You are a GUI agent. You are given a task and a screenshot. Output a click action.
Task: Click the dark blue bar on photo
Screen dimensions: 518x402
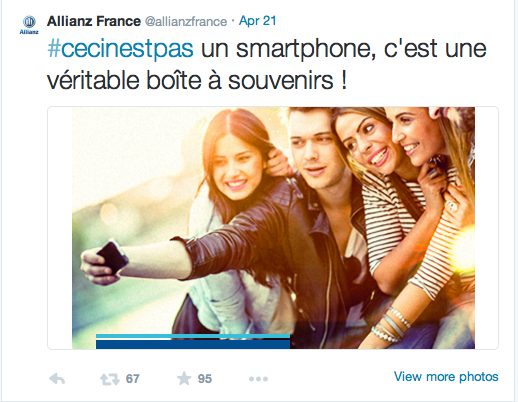[x=193, y=344]
